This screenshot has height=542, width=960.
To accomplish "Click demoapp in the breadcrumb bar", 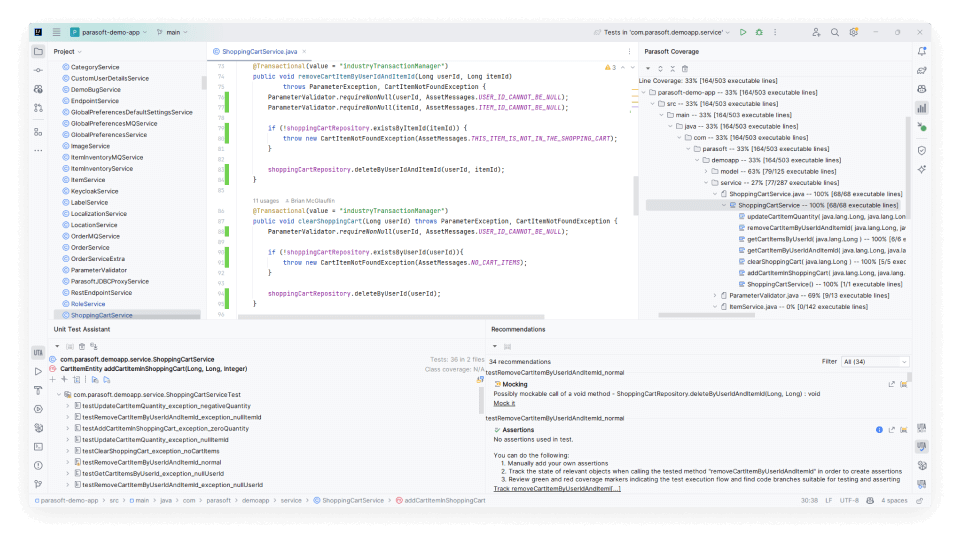I will point(255,501).
